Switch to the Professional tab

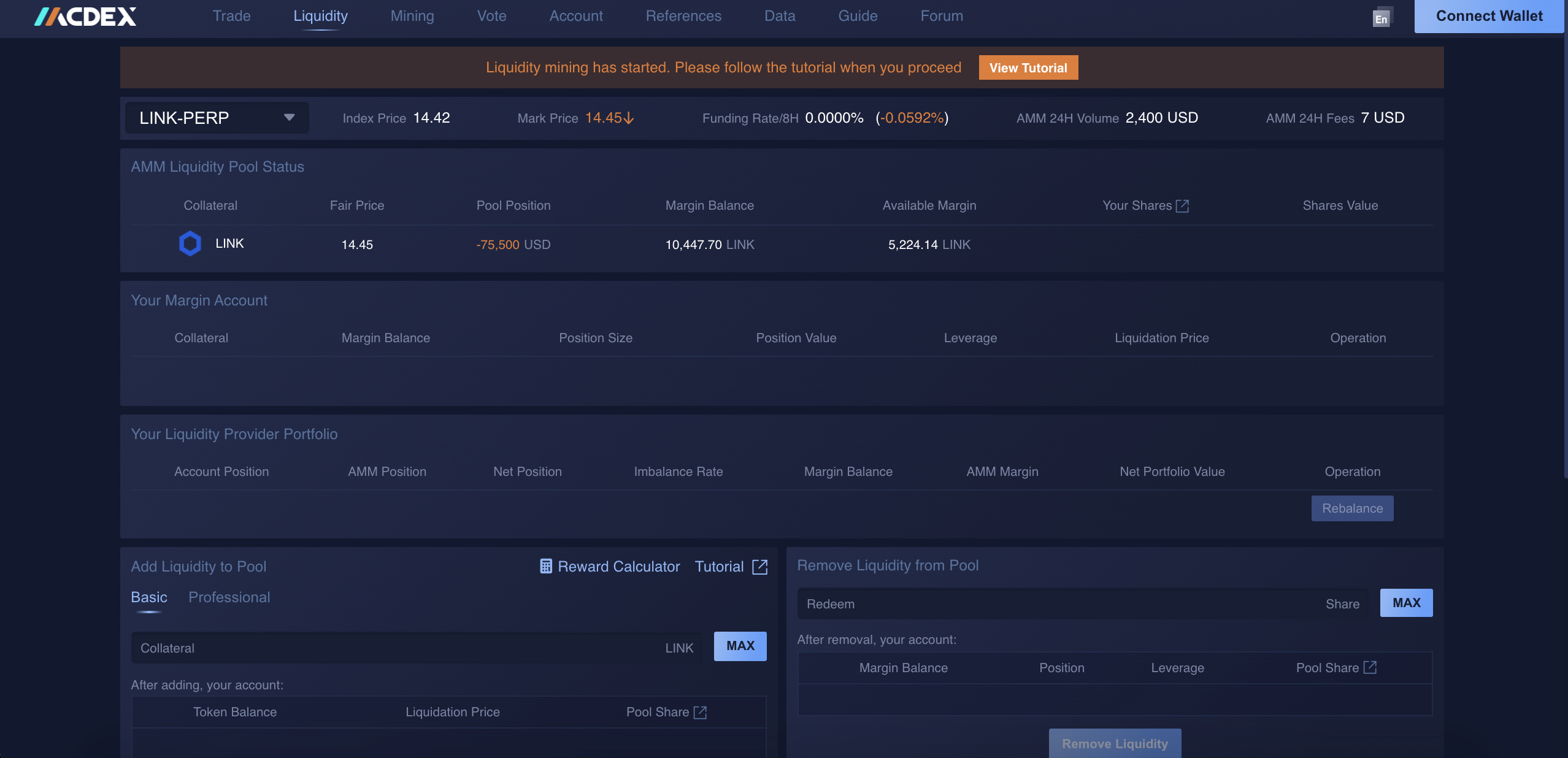pyautogui.click(x=229, y=597)
